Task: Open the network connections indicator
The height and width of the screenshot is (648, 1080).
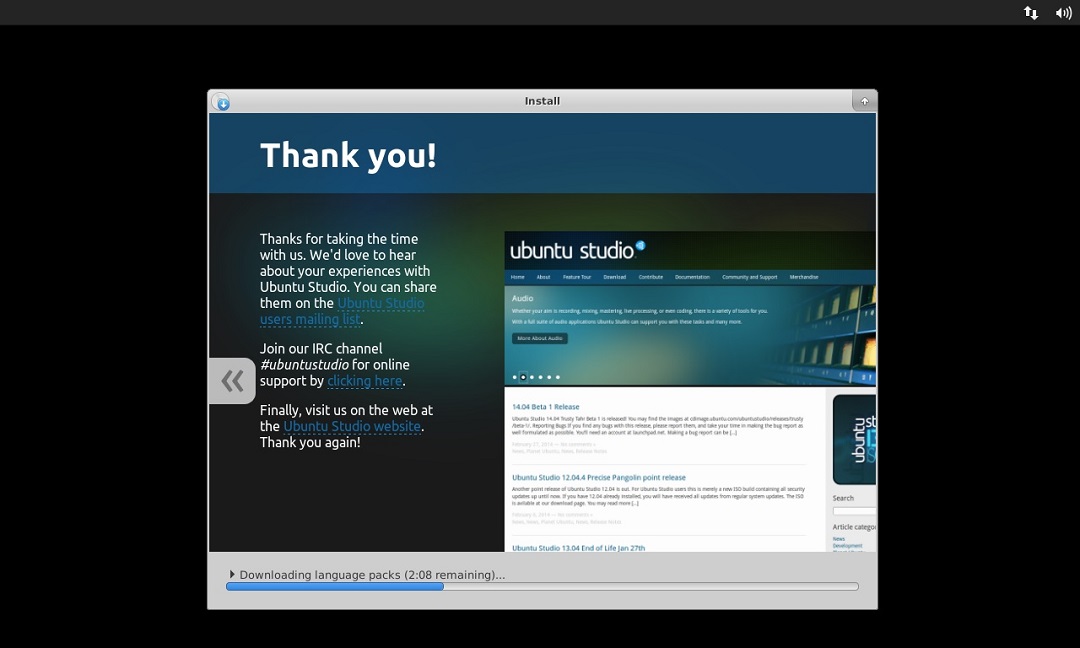Action: click(x=1030, y=12)
